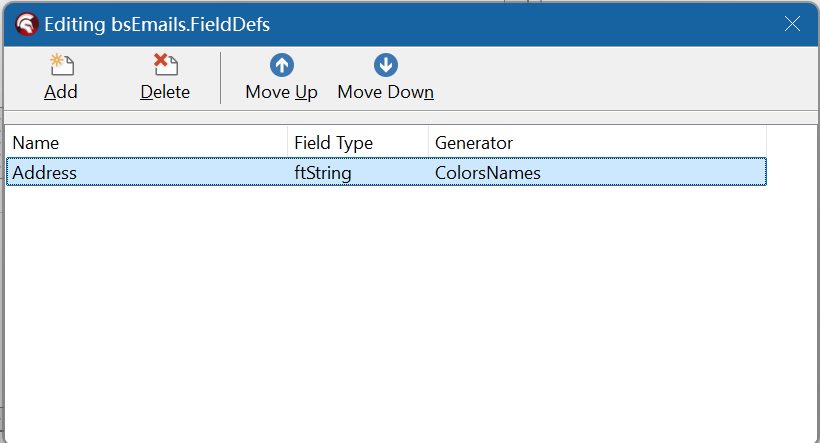The width and height of the screenshot is (820, 443).
Task: Click the Delete field icon
Action: pyautogui.click(x=165, y=66)
